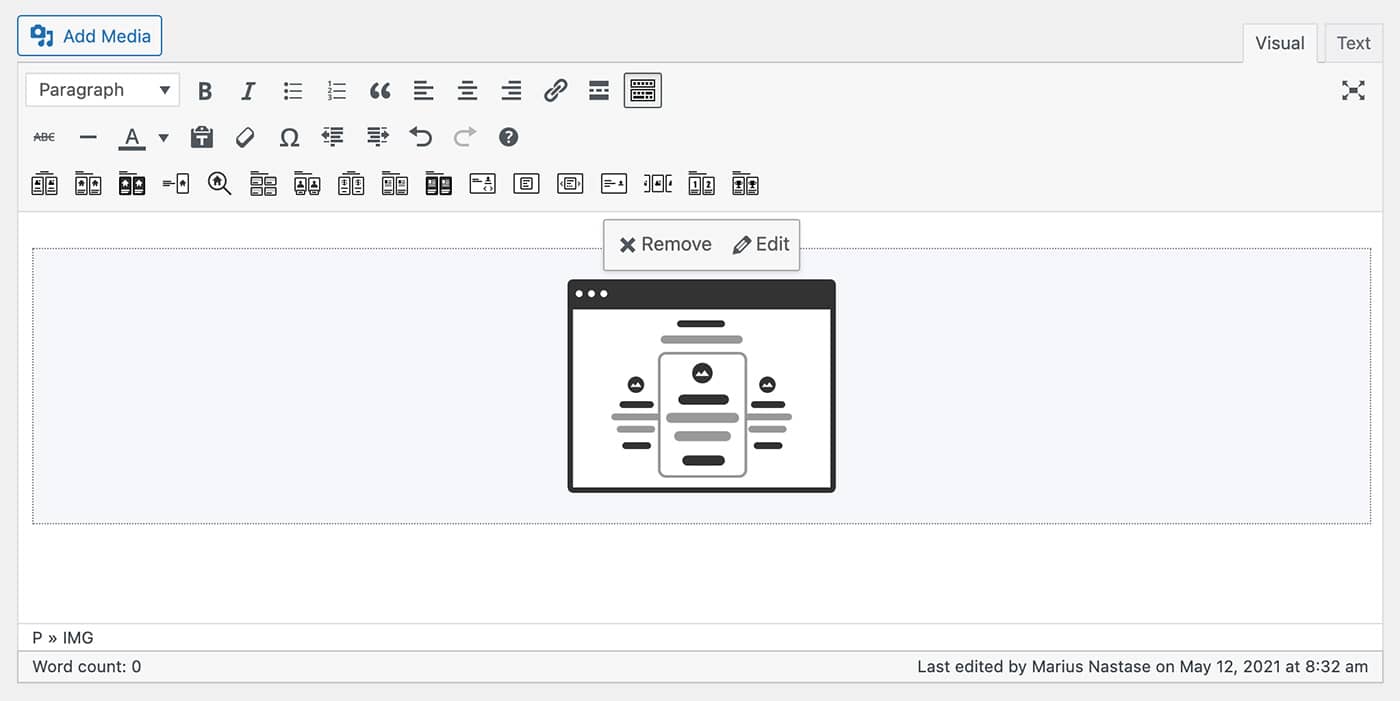The width and height of the screenshot is (1400, 701).
Task: Click the Add Media button
Action: [90, 36]
